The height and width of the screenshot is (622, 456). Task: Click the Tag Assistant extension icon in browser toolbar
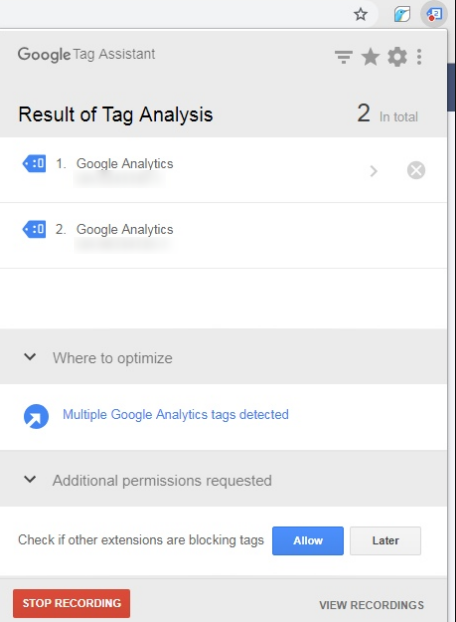click(434, 15)
